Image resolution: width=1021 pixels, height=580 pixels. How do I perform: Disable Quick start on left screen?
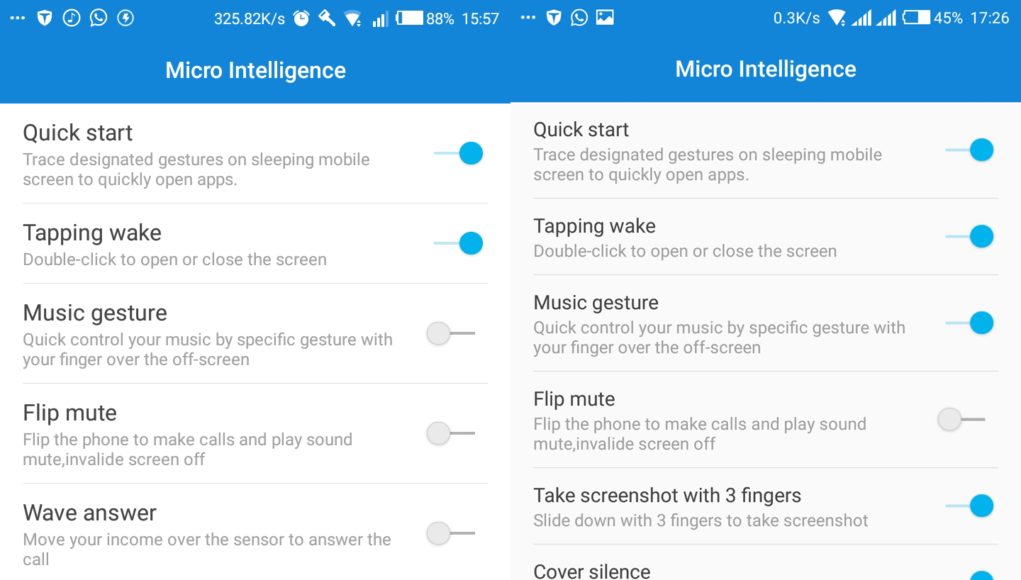point(458,154)
